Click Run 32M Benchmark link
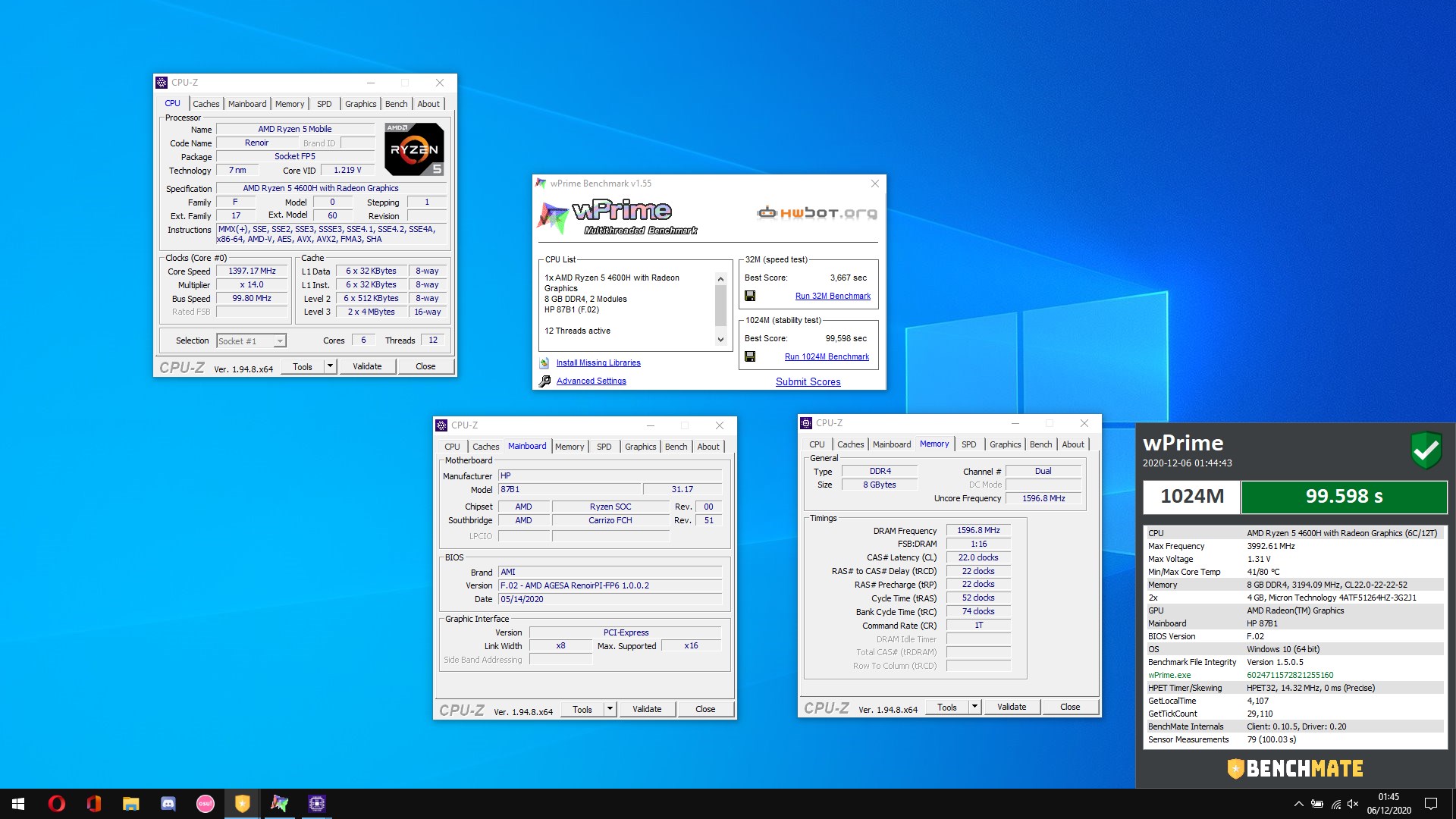The height and width of the screenshot is (819, 1456). coord(833,296)
